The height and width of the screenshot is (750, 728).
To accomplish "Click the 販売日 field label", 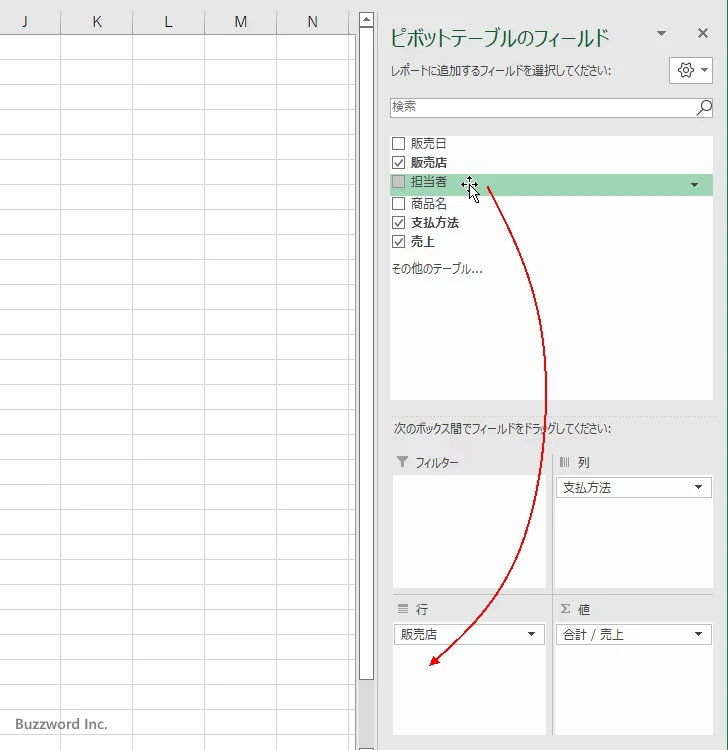I will pos(429,143).
